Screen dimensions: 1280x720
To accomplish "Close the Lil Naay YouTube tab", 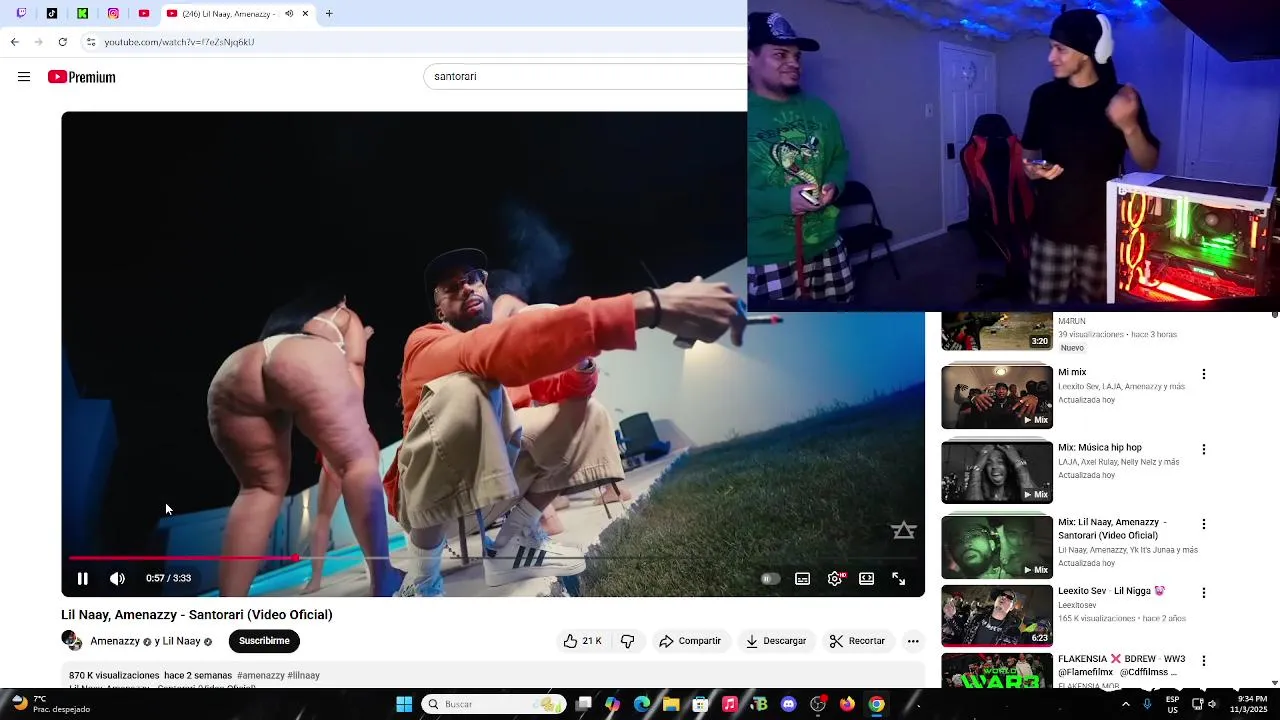I will [306, 14].
